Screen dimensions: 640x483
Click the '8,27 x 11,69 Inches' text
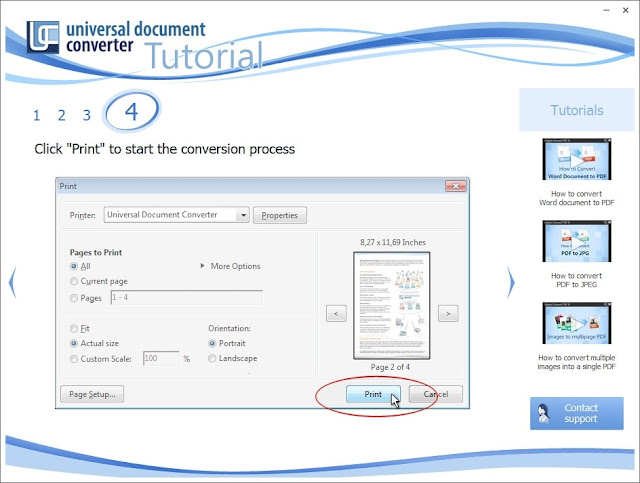coord(393,242)
